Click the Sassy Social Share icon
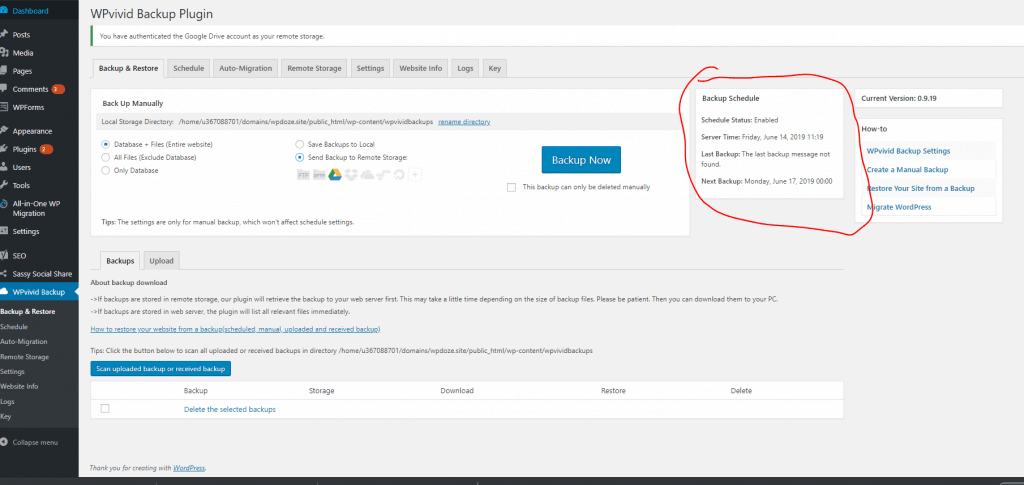Image resolution: width=1024 pixels, height=485 pixels. 5,274
